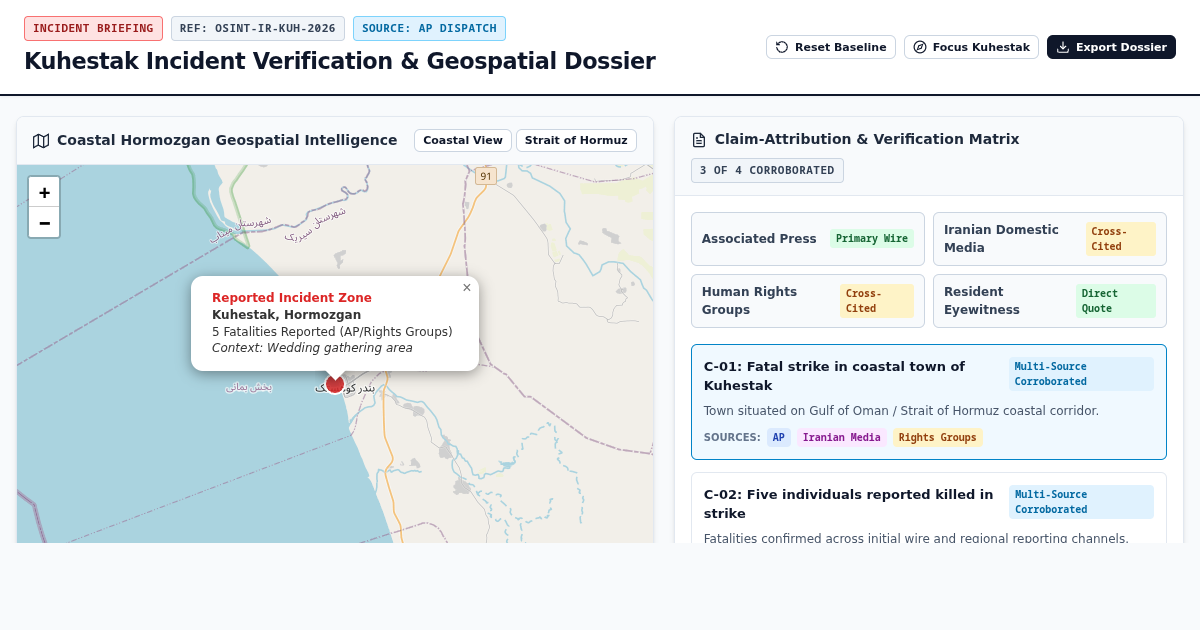Select the Associated Press source card
Screen dimensions: 1200x630
(808, 239)
